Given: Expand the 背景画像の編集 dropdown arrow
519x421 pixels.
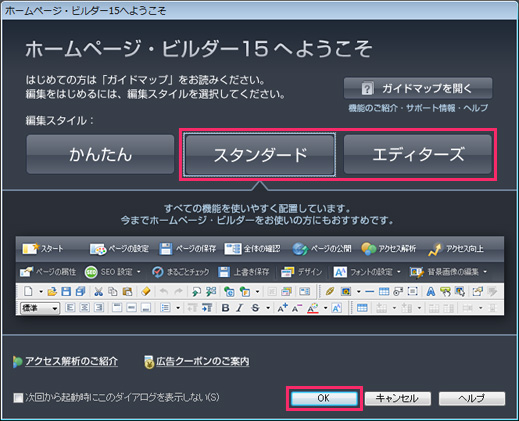Looking at the screenshot, I should click(x=485, y=272).
